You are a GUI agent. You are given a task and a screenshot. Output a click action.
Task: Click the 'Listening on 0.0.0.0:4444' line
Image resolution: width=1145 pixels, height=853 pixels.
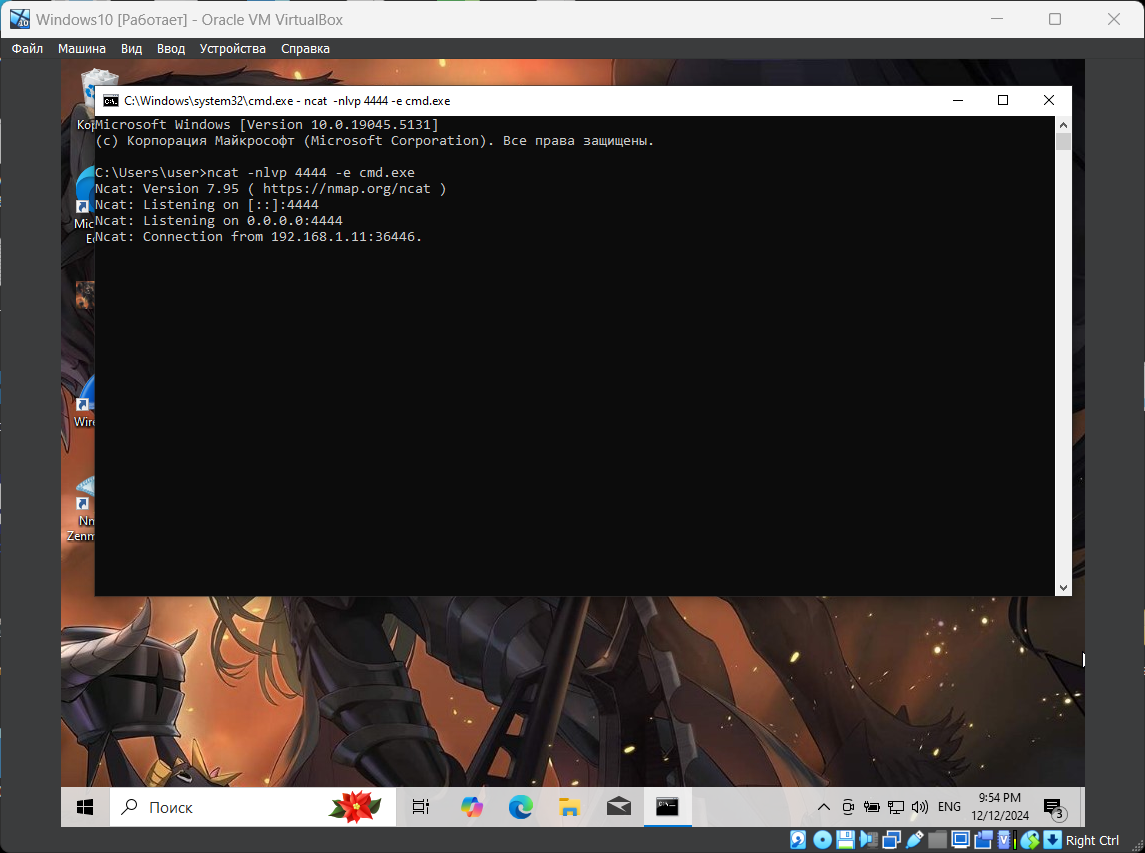coord(218,221)
